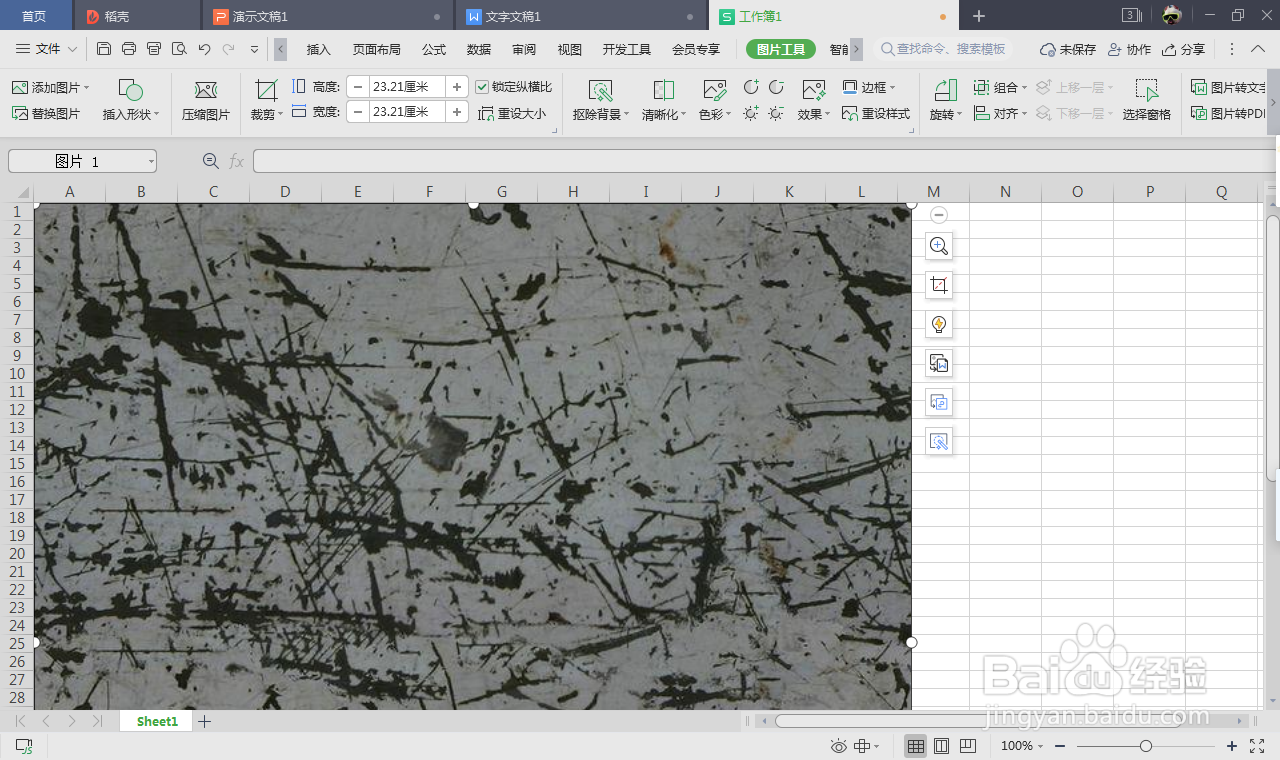Expand Crop (裁剪) dropdown
Screen dimensions: 1280x760
281,115
